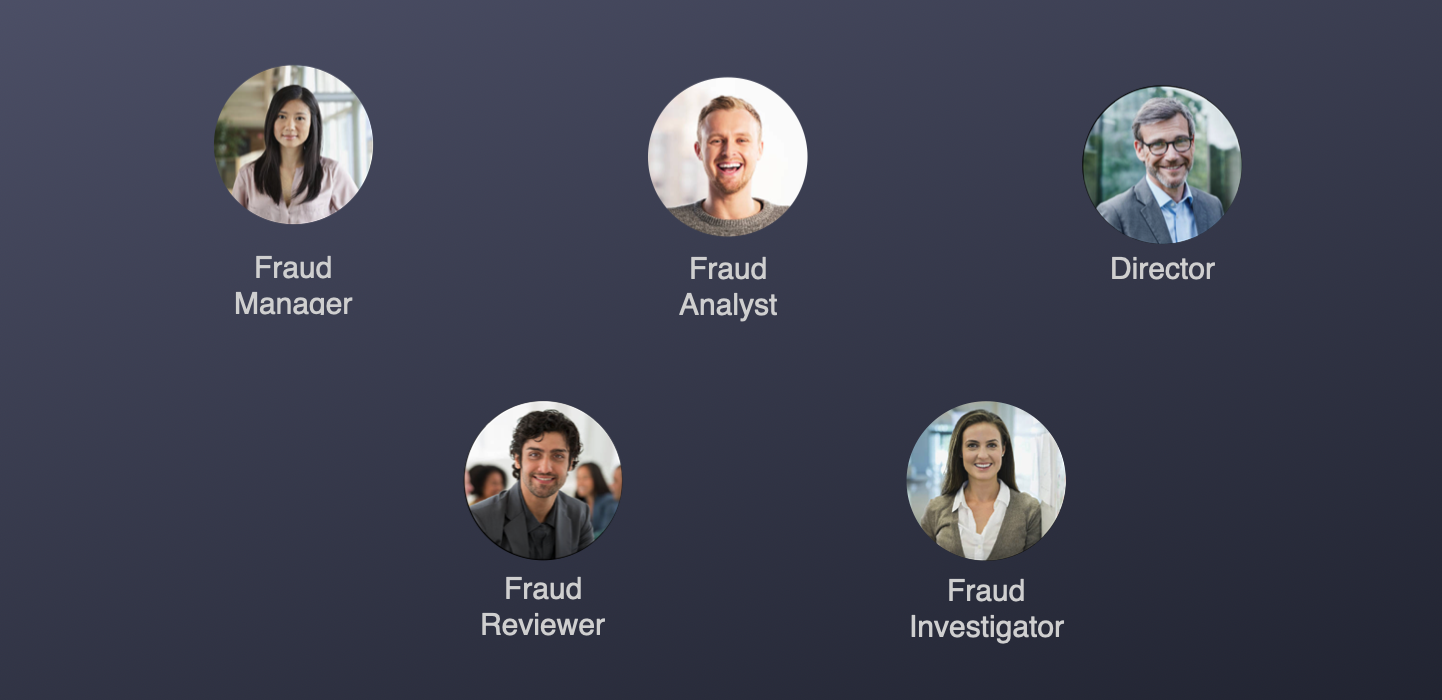
Task: Click the word "Manager" in the label
Action: tap(293, 303)
